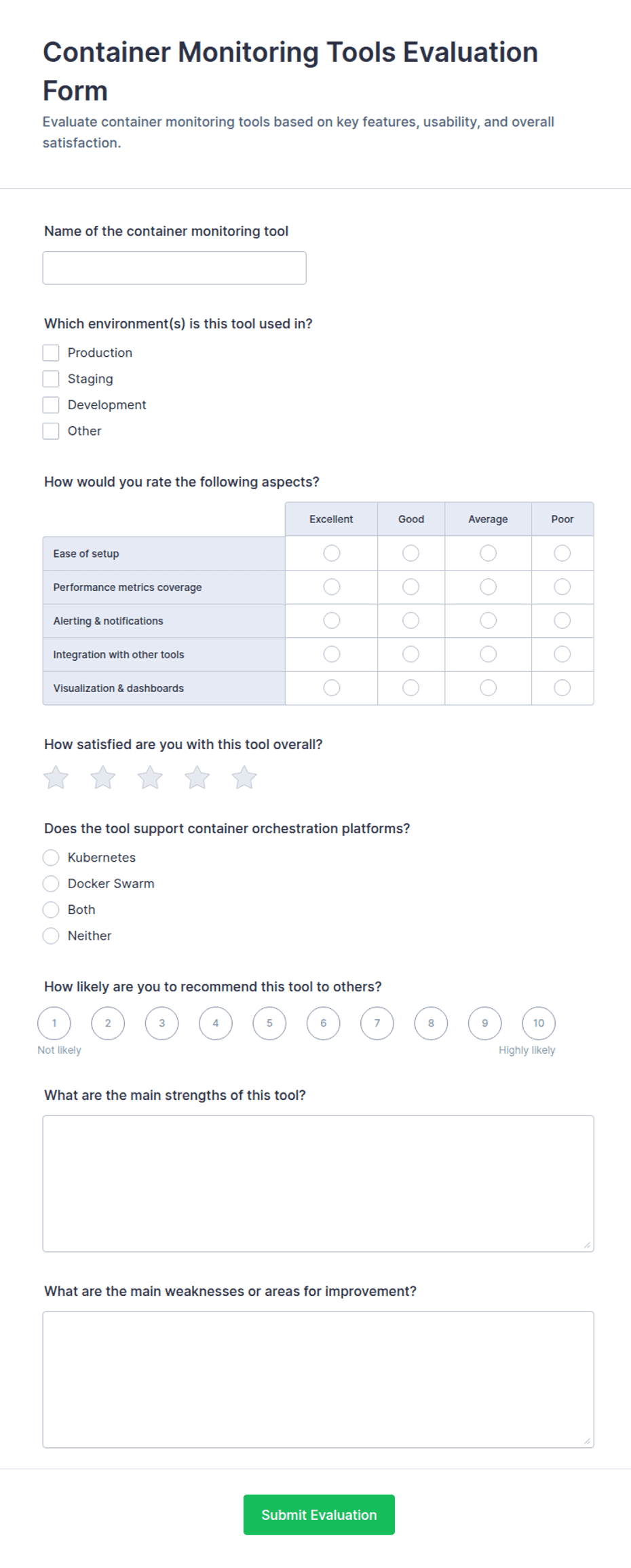Viewport: 631px width, 1568px height.
Task: Focus the main strengths text area
Action: point(318,1183)
